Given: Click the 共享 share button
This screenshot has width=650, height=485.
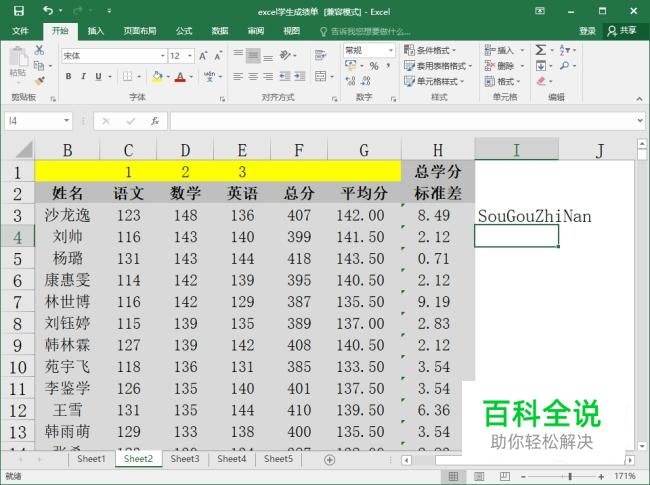Looking at the screenshot, I should pos(622,31).
